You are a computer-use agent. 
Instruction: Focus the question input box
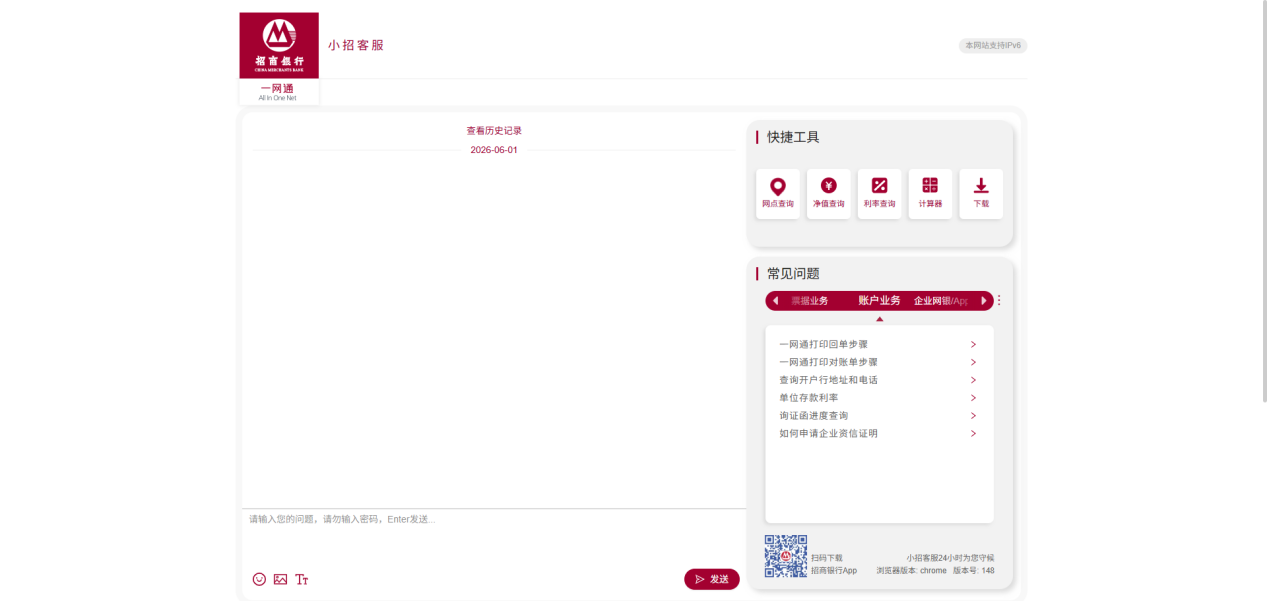tap(494, 538)
